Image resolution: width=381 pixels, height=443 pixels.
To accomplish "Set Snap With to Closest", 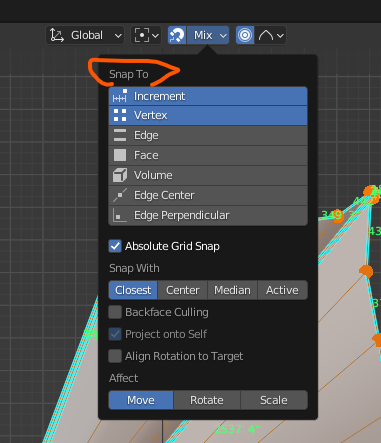I will click(x=133, y=290).
